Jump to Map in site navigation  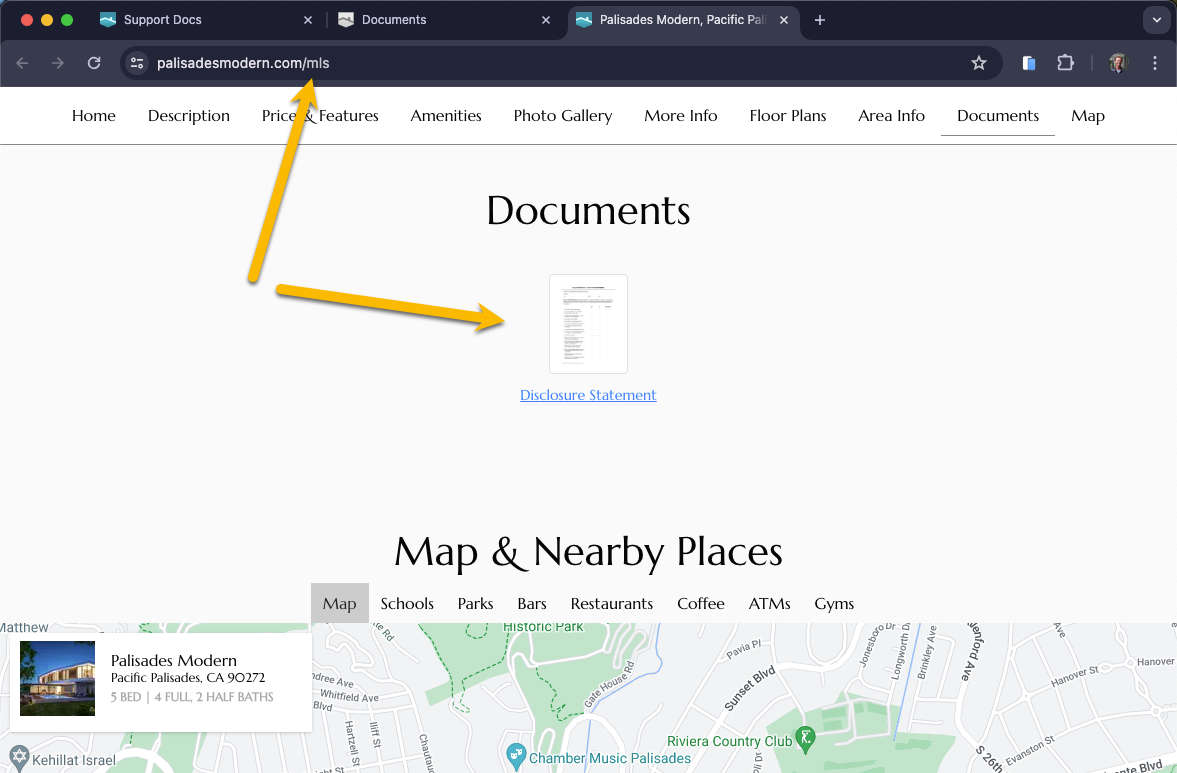pyautogui.click(x=1088, y=116)
